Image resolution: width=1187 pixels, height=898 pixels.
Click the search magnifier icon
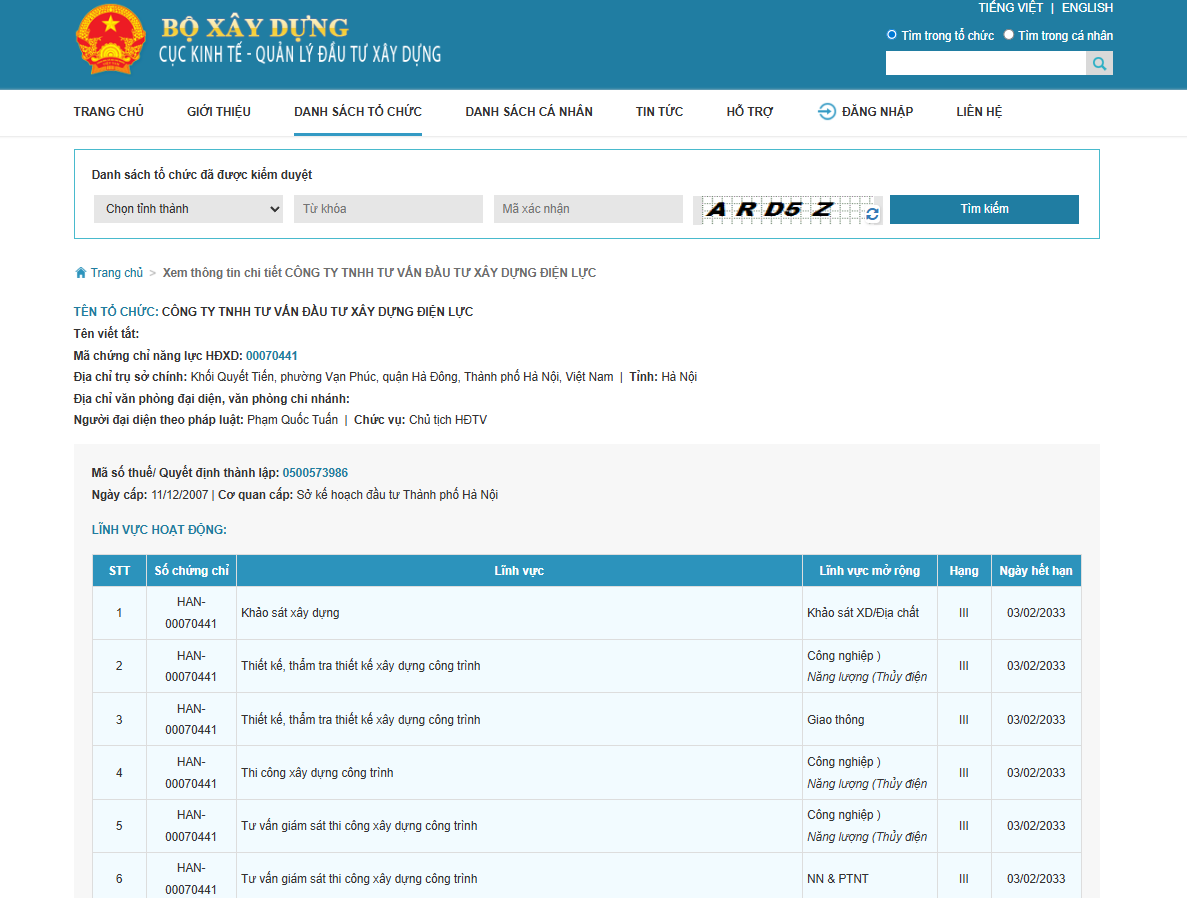1099,64
